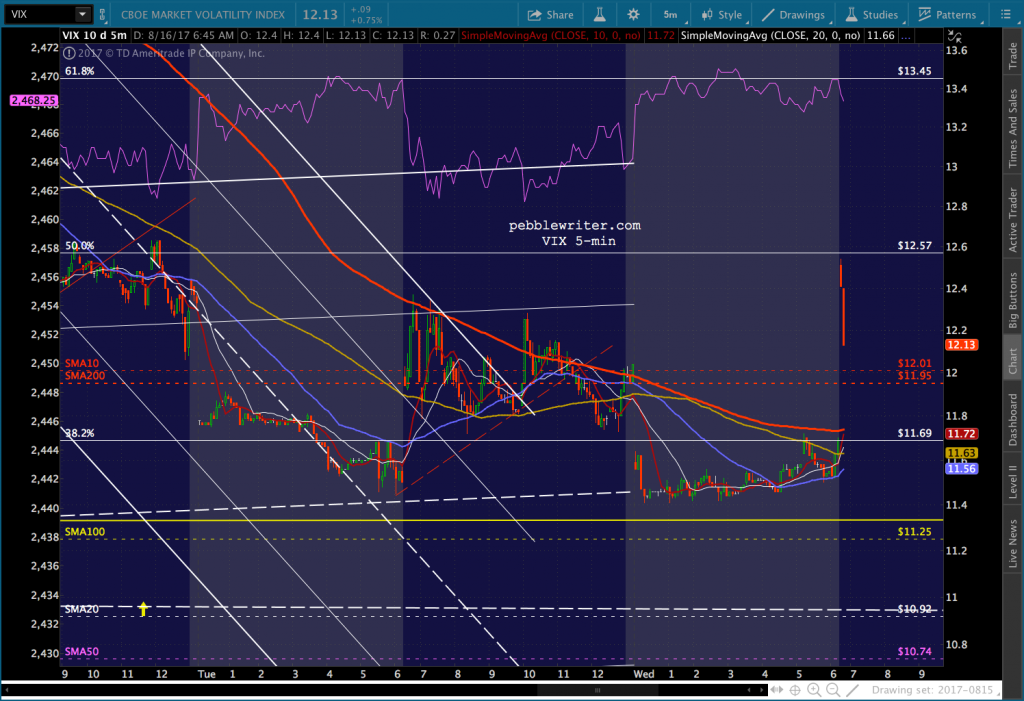The width and height of the screenshot is (1024, 701).
Task: Click the symbol link chain icon
Action: (103, 14)
